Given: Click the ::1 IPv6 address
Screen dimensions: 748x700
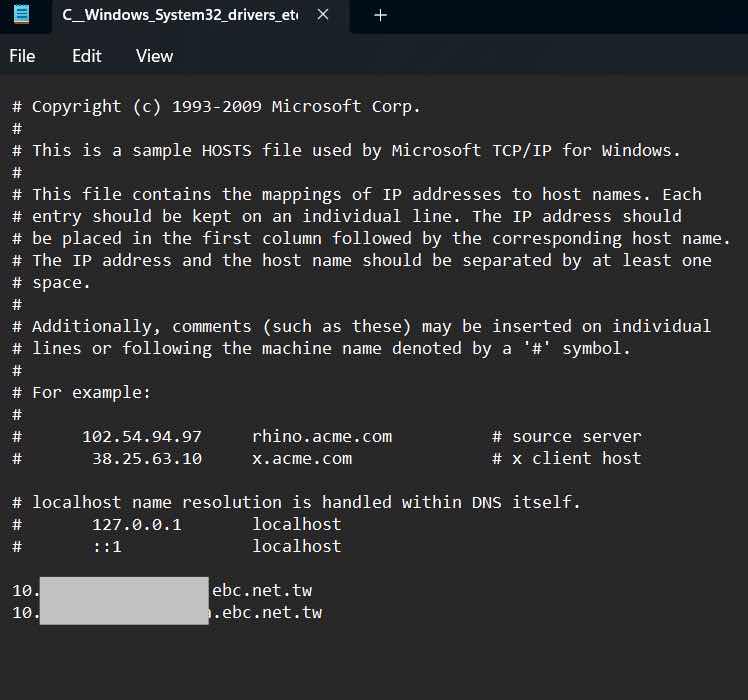Looking at the screenshot, I should click(x=107, y=547).
